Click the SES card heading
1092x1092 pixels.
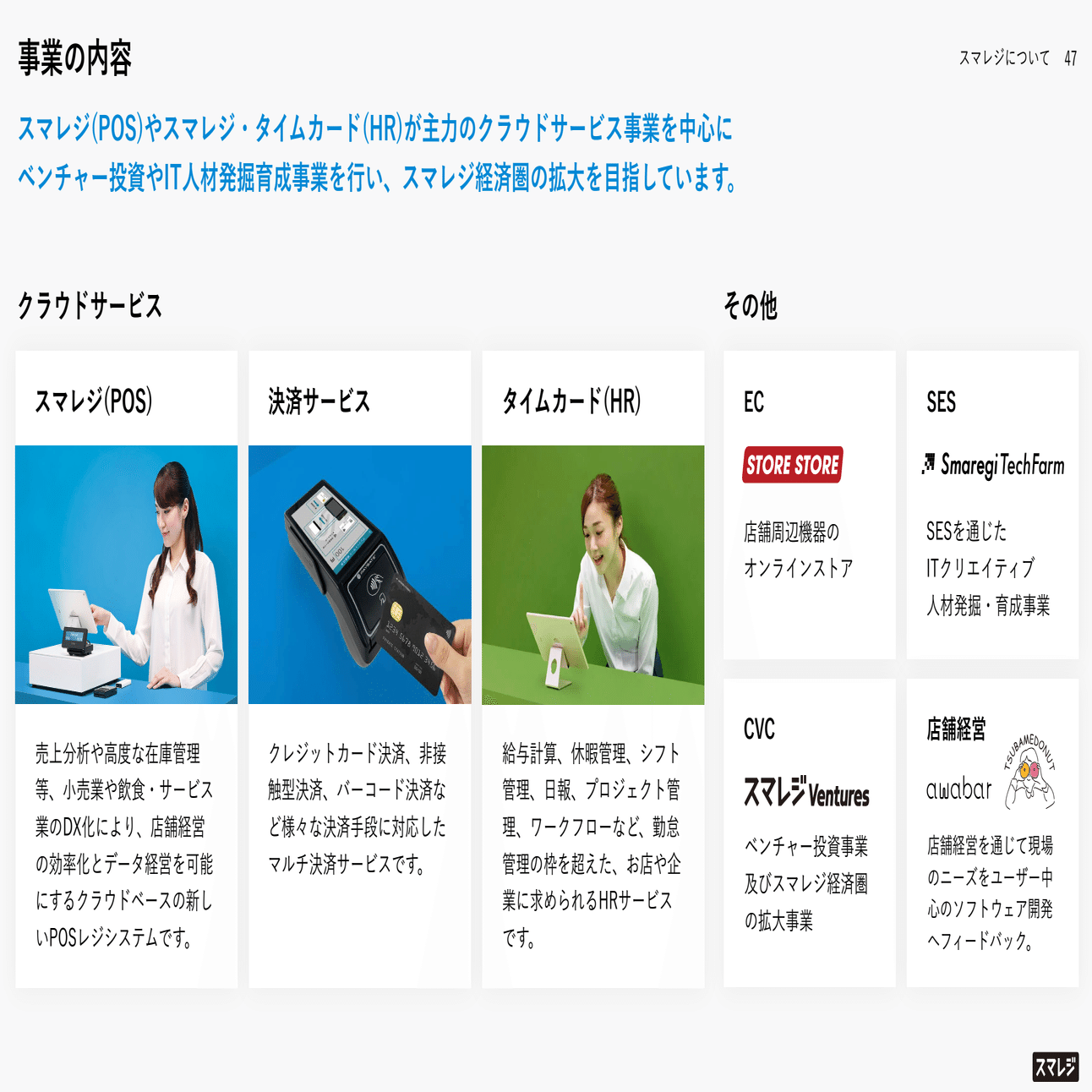(941, 401)
